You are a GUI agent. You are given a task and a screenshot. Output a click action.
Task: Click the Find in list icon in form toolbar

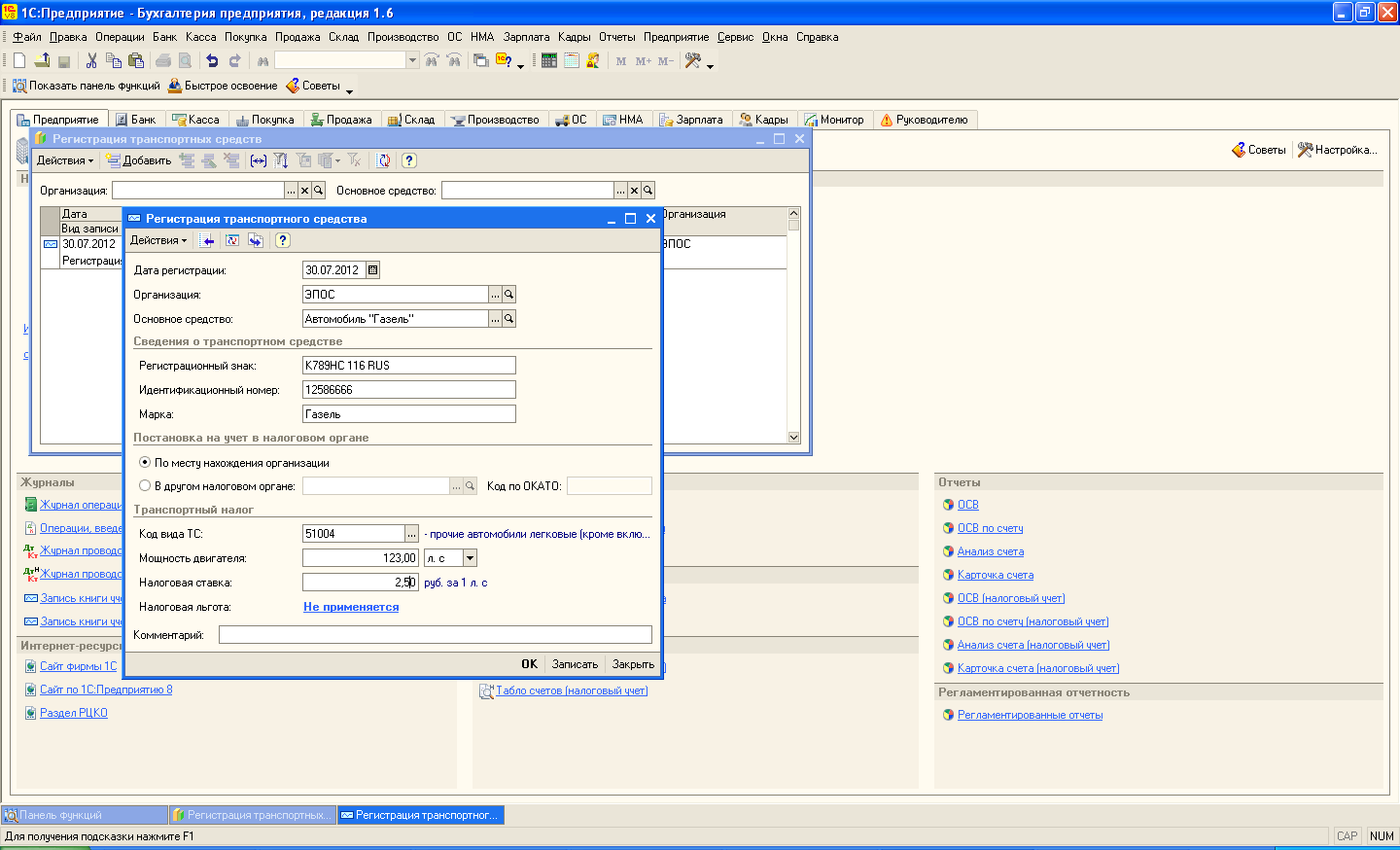(208, 240)
